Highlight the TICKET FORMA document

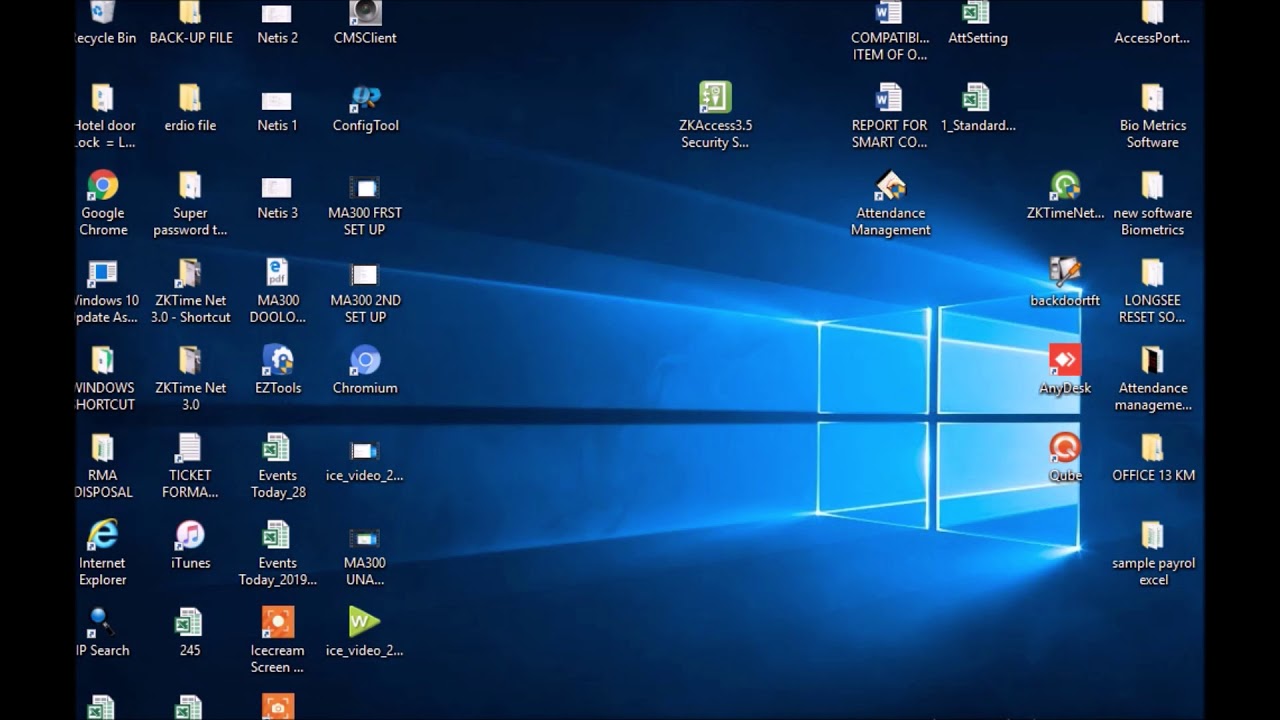click(190, 466)
